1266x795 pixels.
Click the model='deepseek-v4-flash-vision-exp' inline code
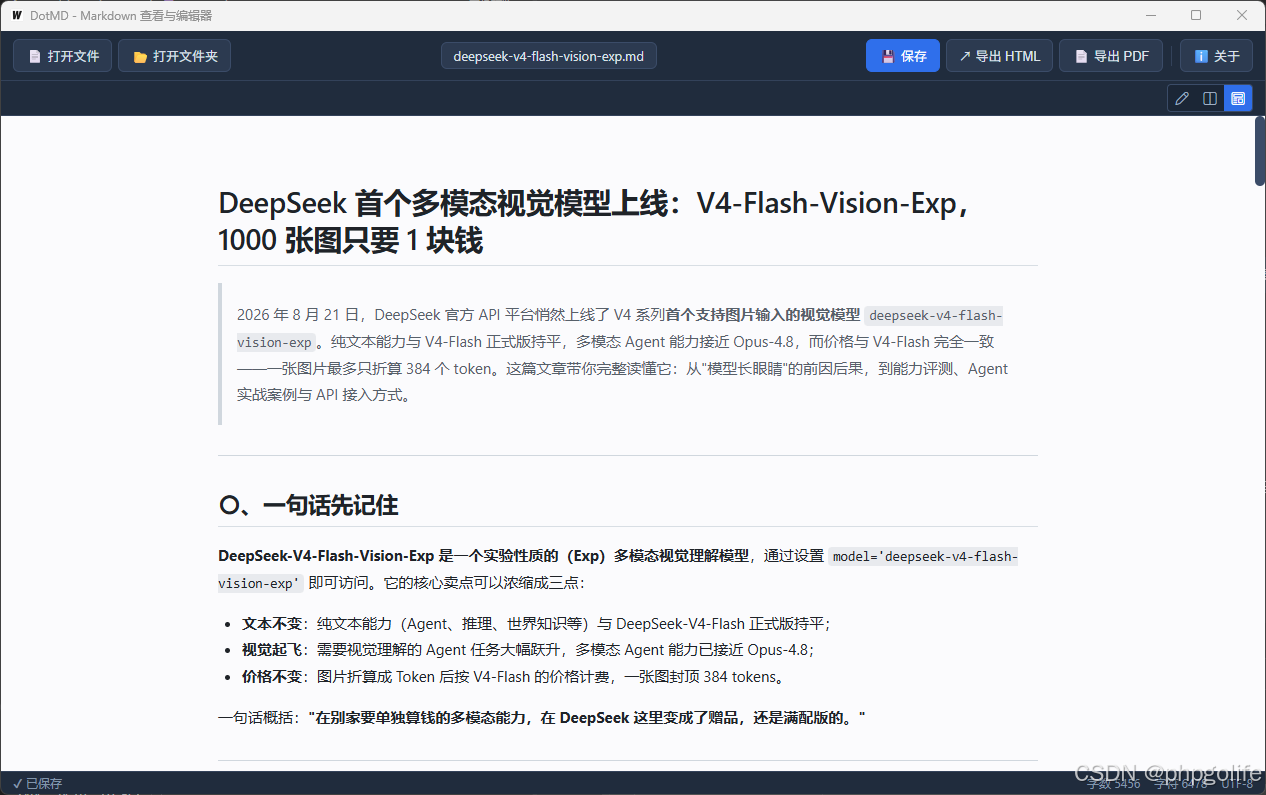[618, 569]
